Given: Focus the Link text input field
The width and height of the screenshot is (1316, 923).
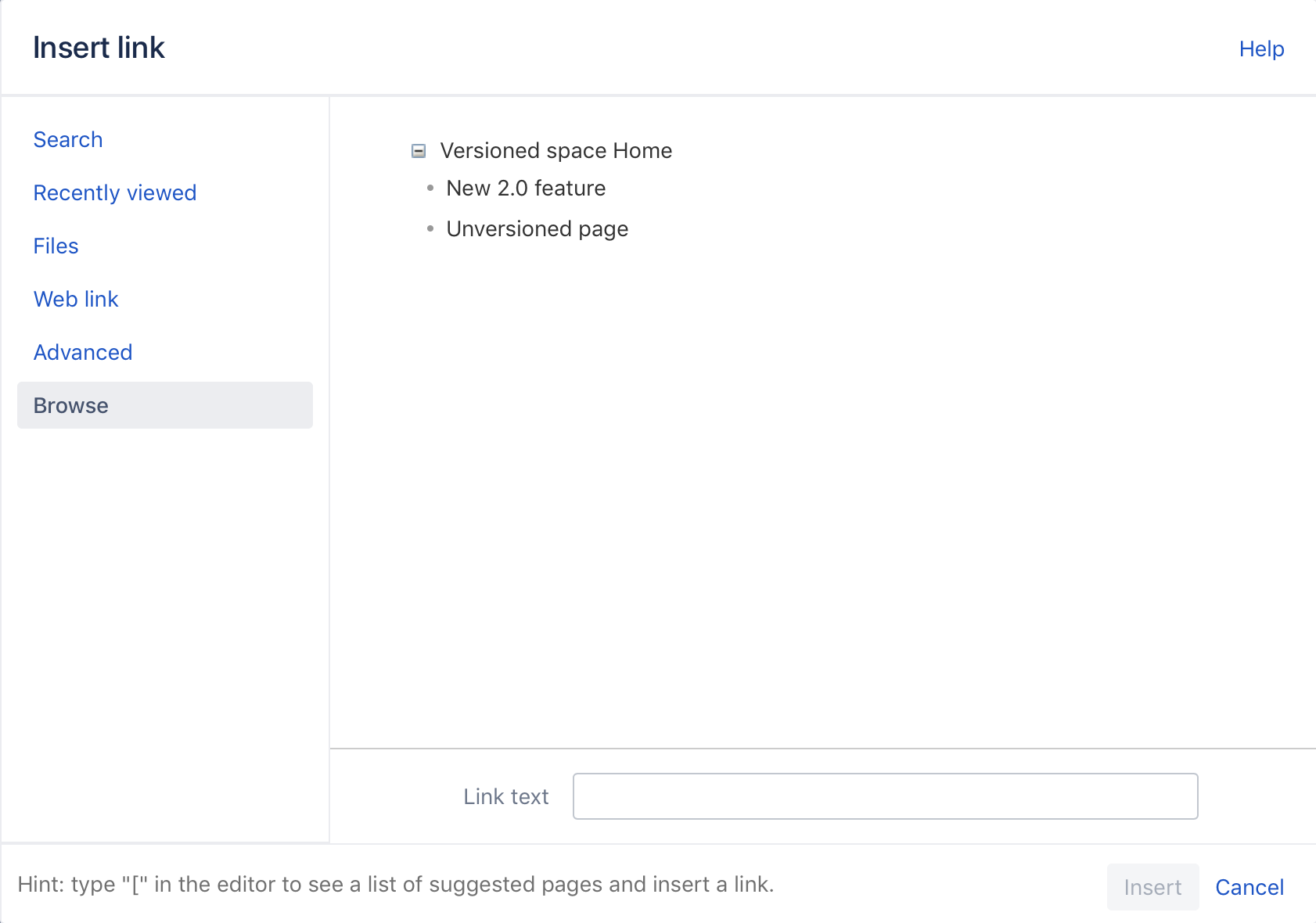Looking at the screenshot, I should (885, 796).
